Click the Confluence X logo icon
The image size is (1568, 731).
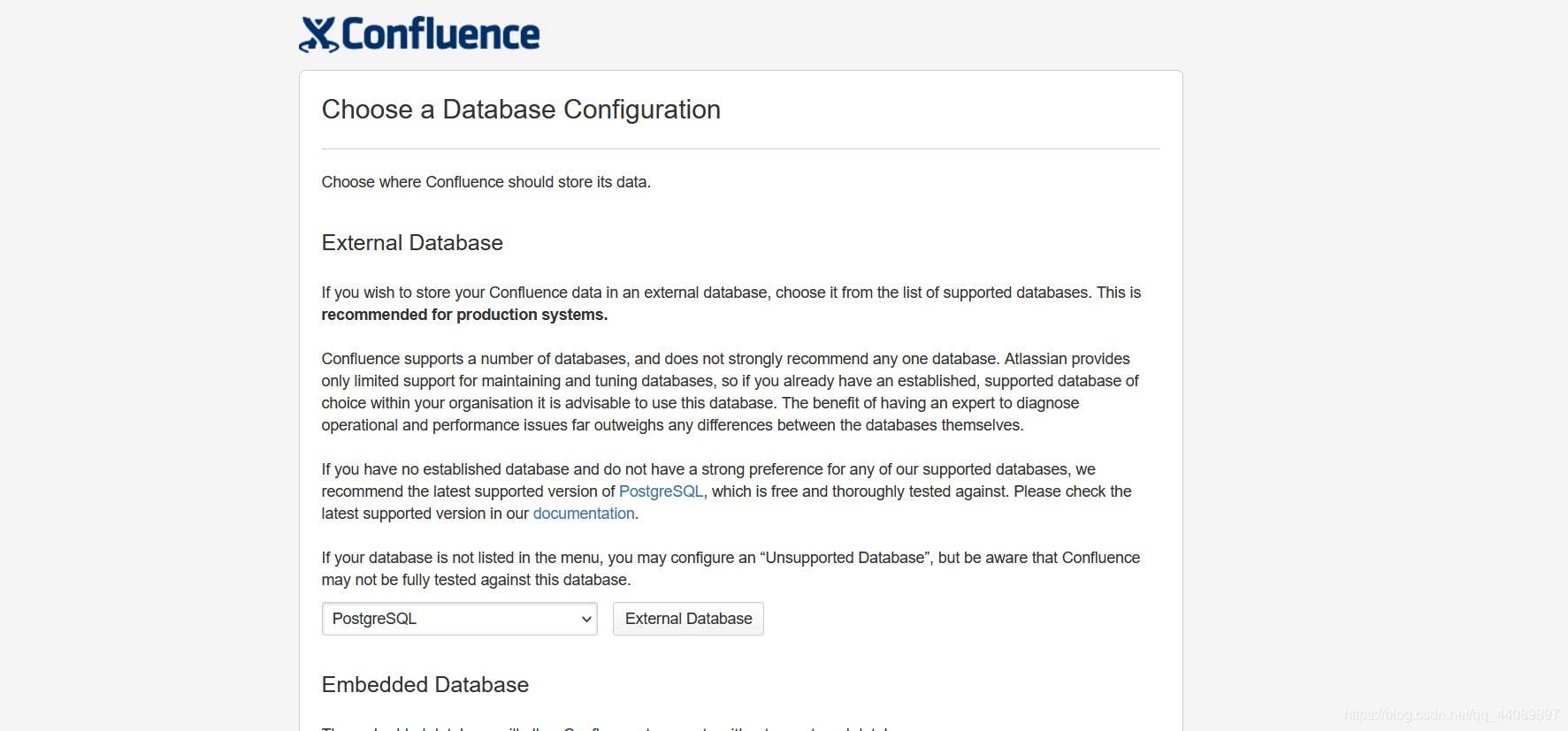318,34
